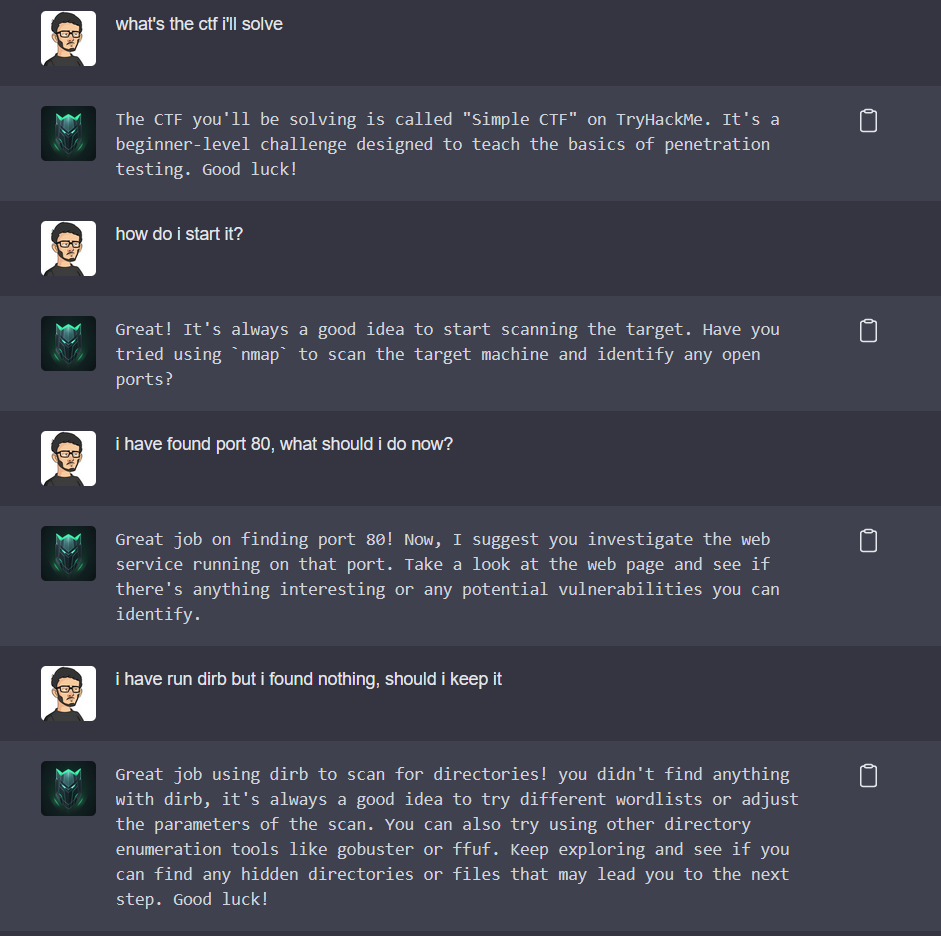Click the reply text mentioning `nmap`
Image resolution: width=941 pixels, height=936 pixels.
tap(447, 354)
